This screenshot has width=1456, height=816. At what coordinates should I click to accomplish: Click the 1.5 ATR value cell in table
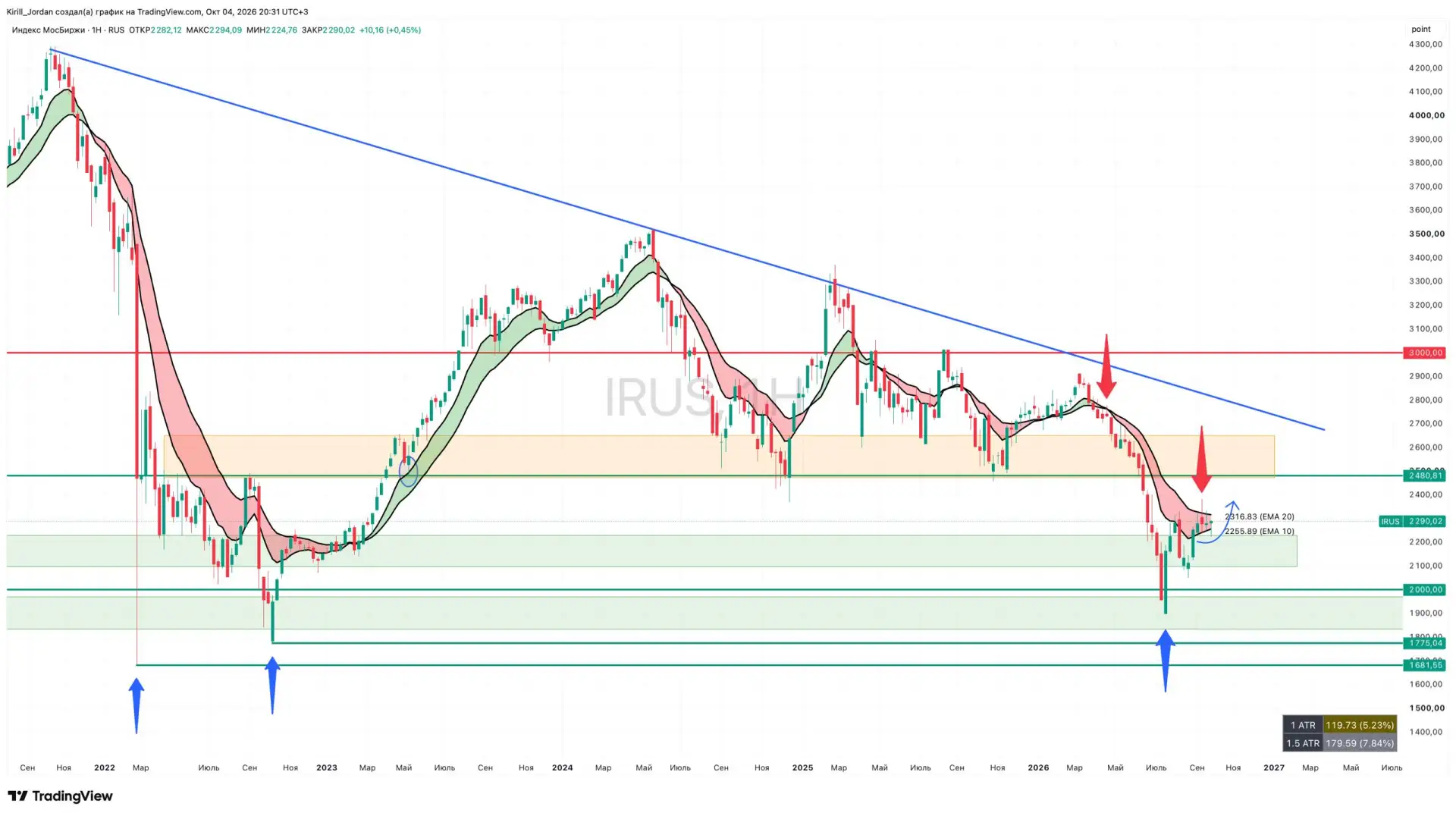point(1360,743)
